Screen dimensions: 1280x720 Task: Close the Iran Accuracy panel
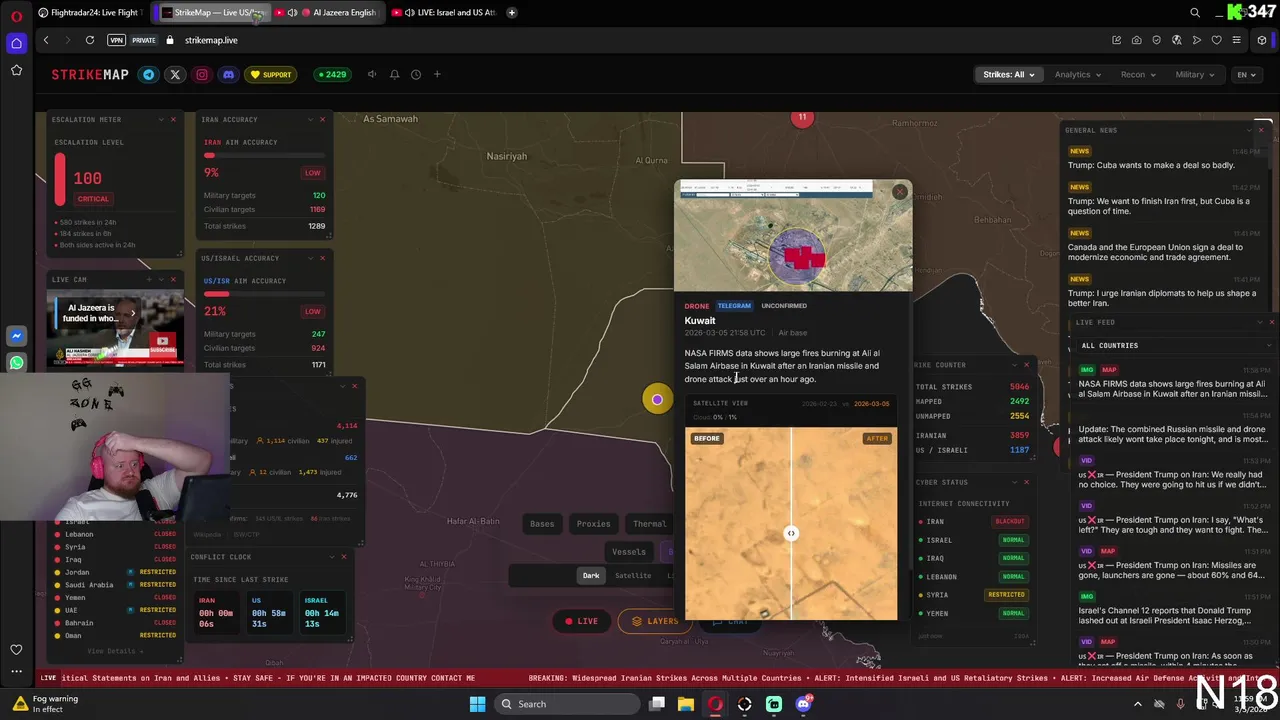[322, 119]
